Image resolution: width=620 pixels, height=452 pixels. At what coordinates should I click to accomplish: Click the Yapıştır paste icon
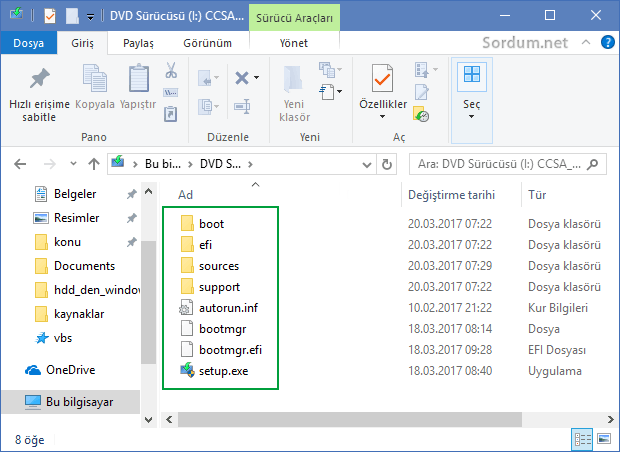pyautogui.click(x=139, y=78)
